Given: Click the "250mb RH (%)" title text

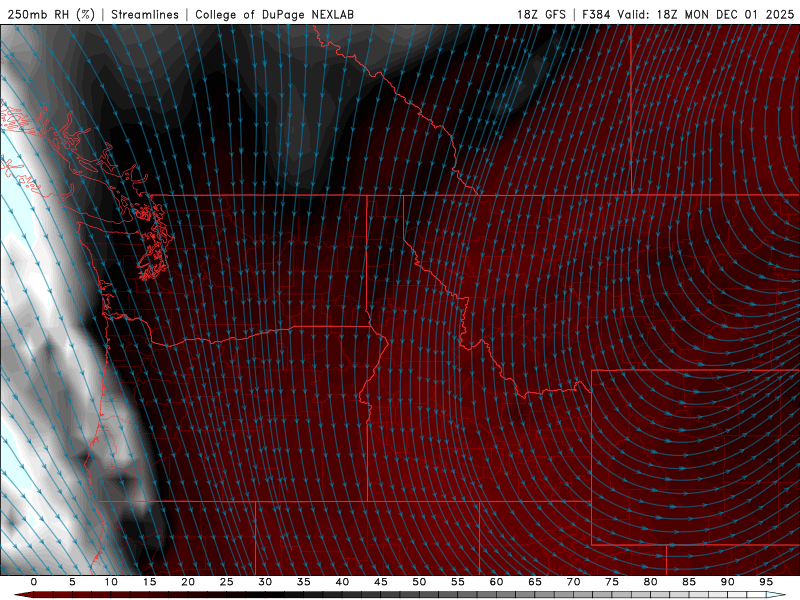Looking at the screenshot, I should 51,14.
